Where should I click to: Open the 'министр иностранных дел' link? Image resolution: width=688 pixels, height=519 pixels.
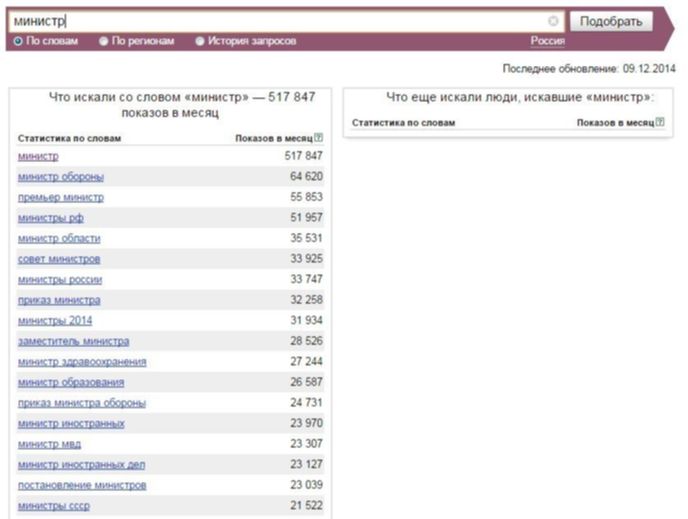(82, 465)
